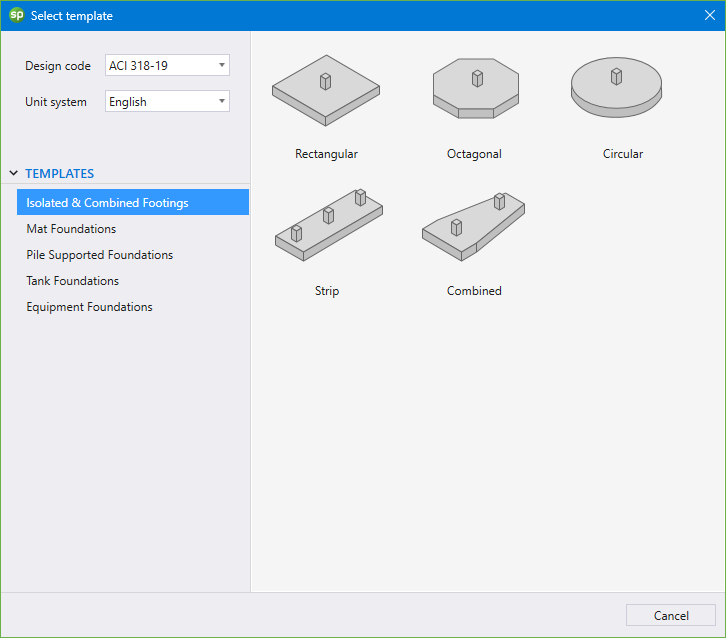
Task: Click the sp application logo in title bar
Action: click(x=15, y=15)
